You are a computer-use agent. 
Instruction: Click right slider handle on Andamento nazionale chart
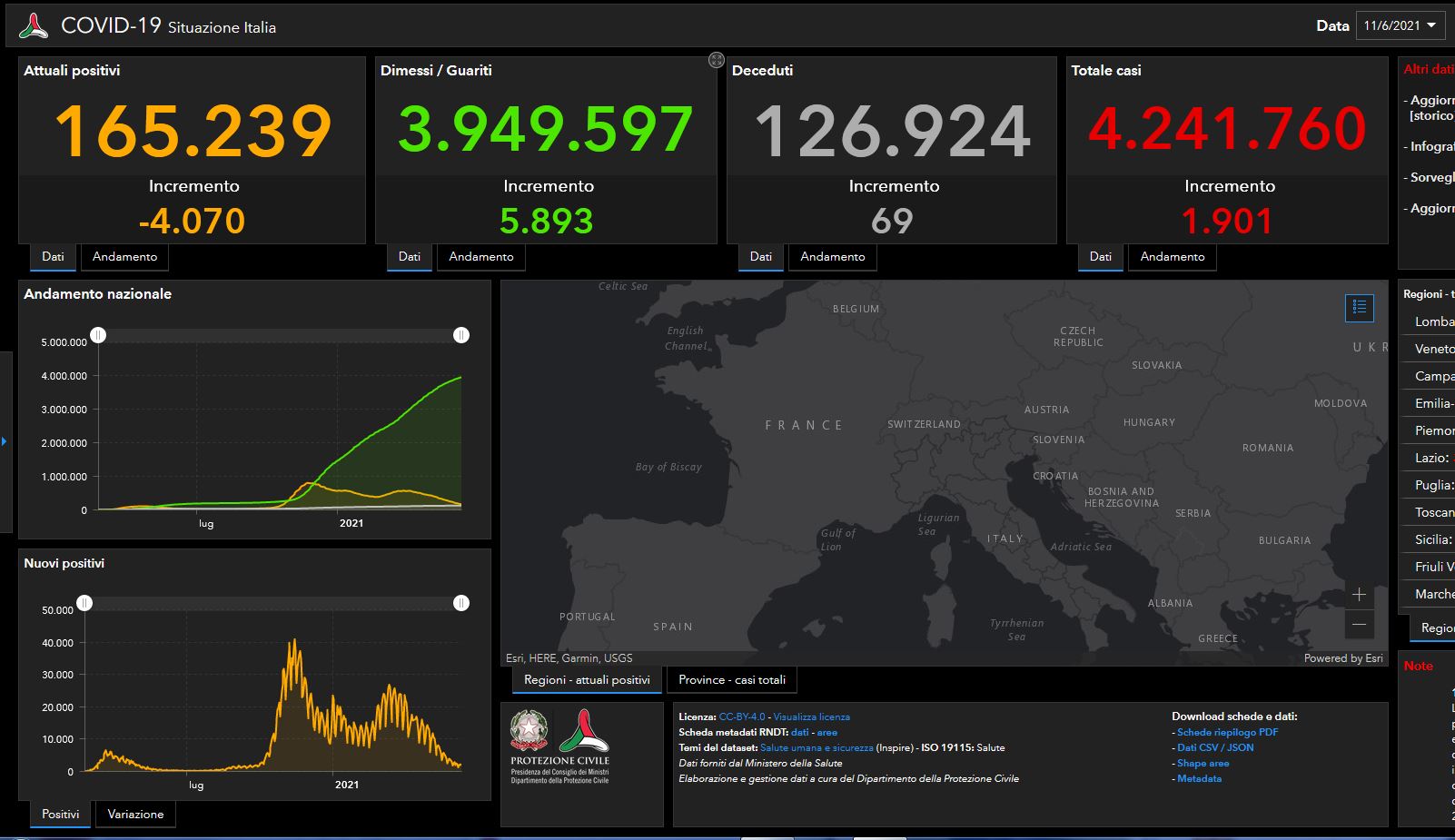[x=461, y=335]
